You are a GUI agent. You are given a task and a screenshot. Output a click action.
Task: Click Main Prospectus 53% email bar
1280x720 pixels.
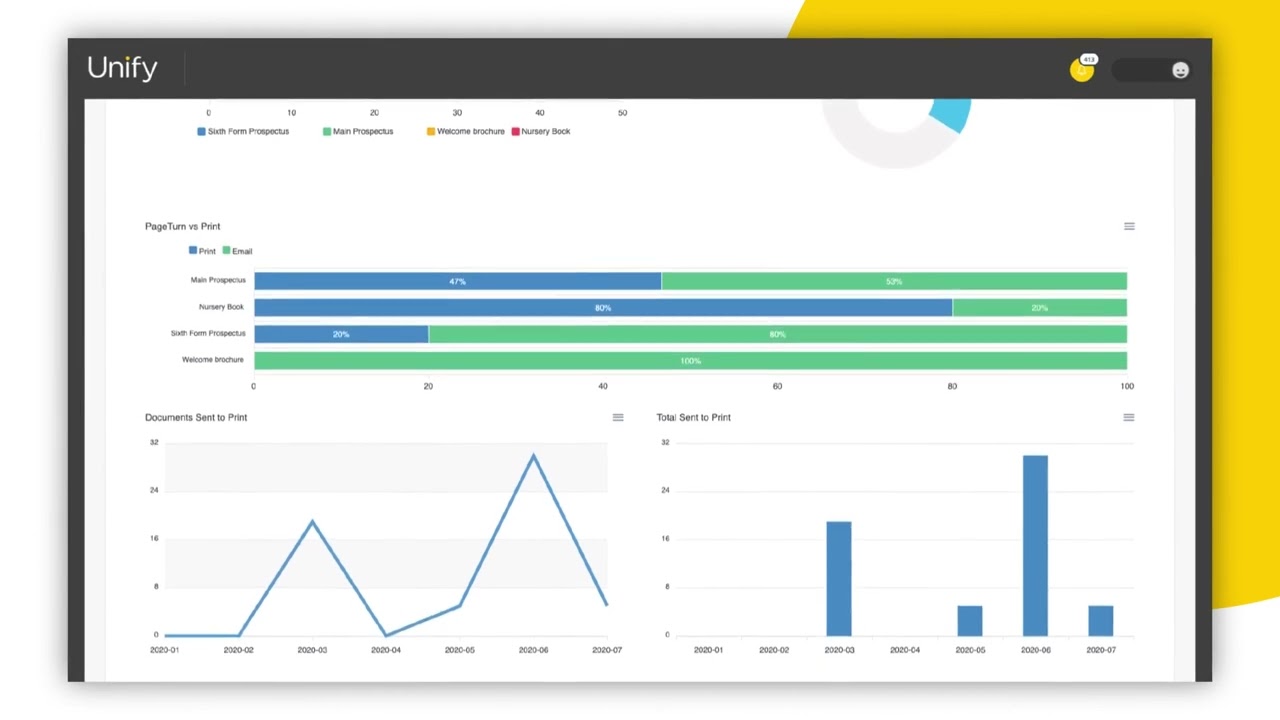point(894,281)
